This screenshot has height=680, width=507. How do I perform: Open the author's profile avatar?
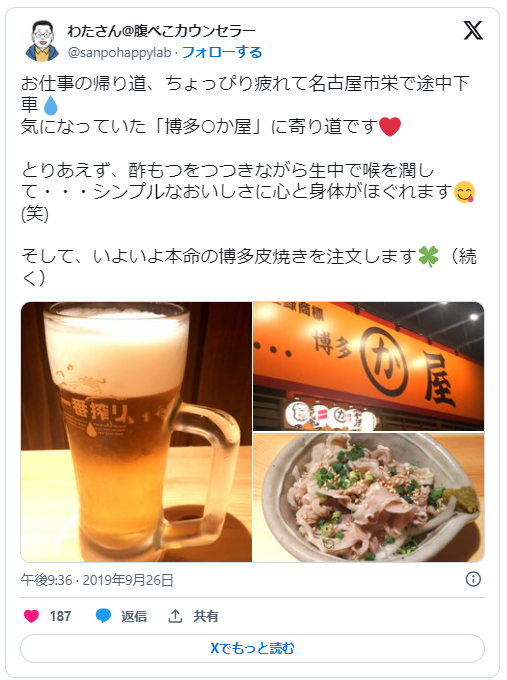[42, 41]
